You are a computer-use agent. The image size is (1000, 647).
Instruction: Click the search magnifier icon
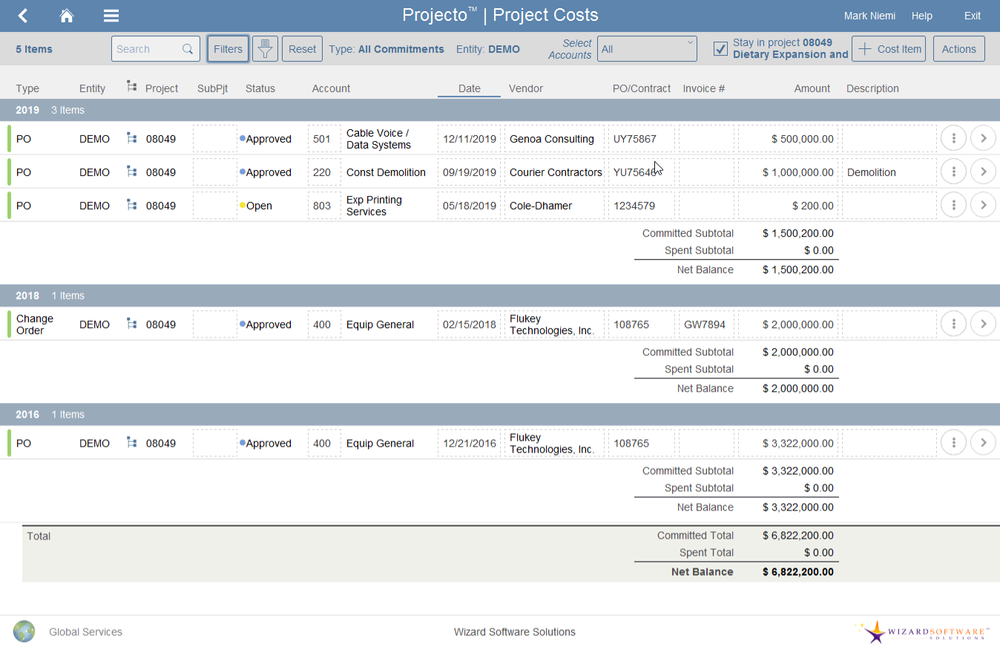(x=187, y=48)
